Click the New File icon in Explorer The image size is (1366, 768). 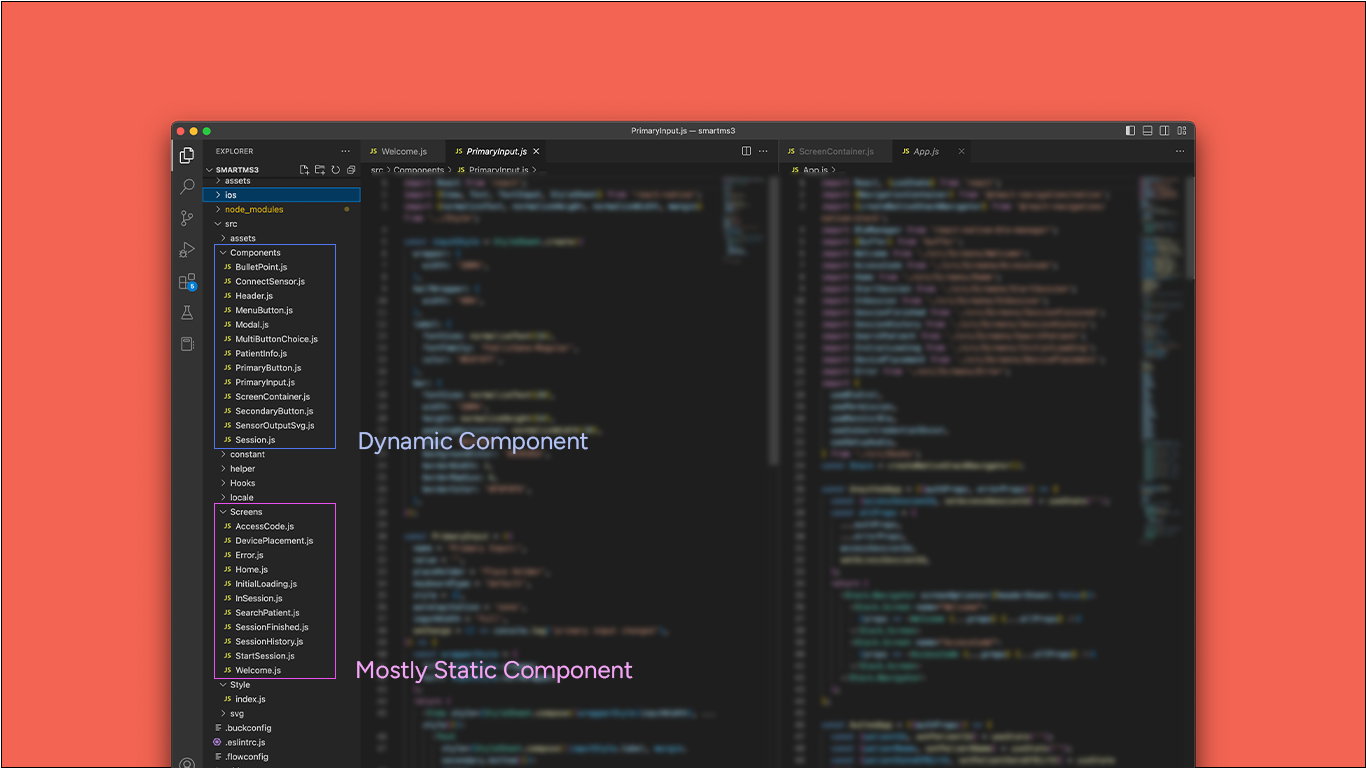pyautogui.click(x=304, y=170)
